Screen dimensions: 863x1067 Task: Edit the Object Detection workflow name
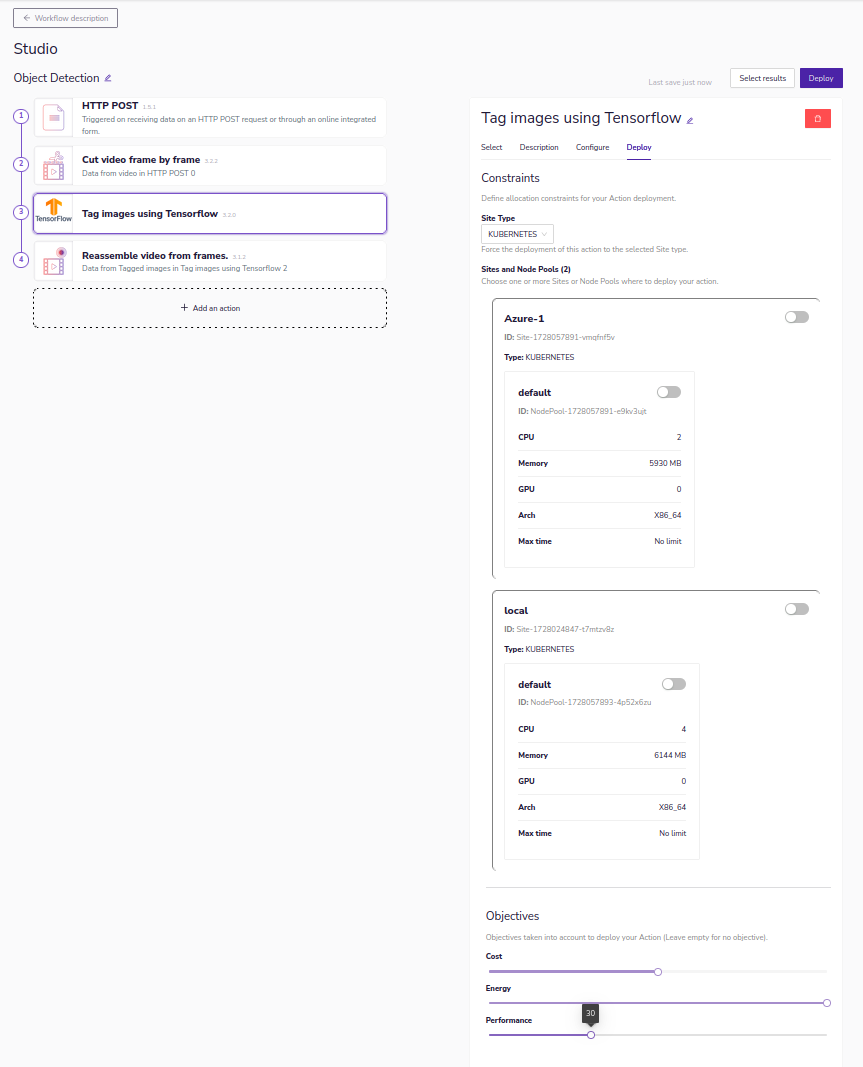point(108,78)
